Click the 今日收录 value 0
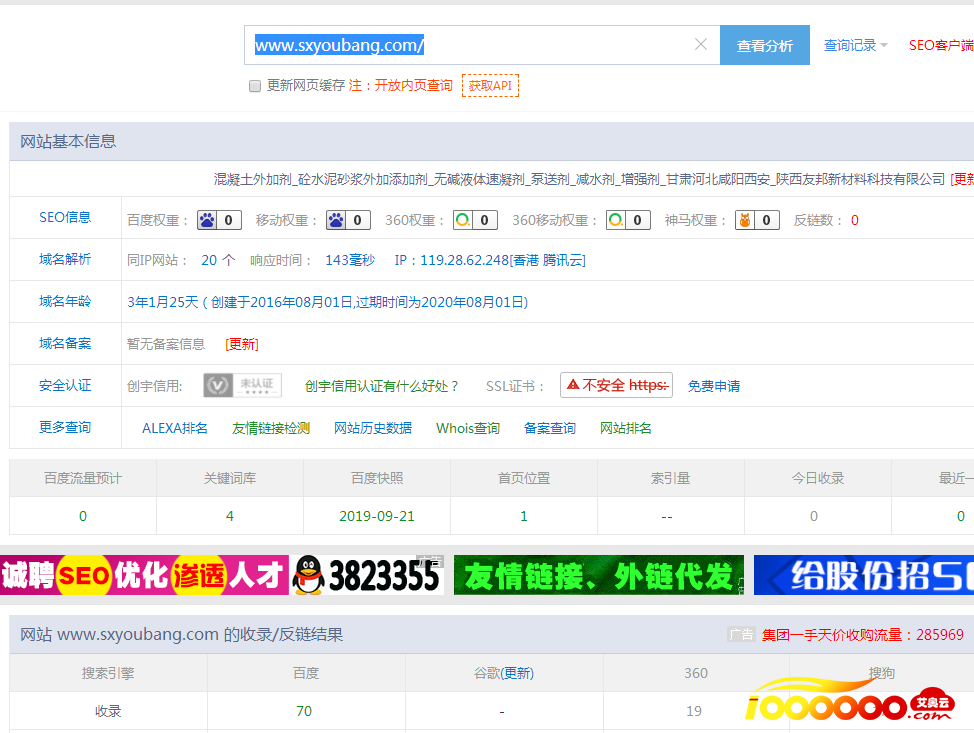This screenshot has height=733, width=974. point(814,516)
